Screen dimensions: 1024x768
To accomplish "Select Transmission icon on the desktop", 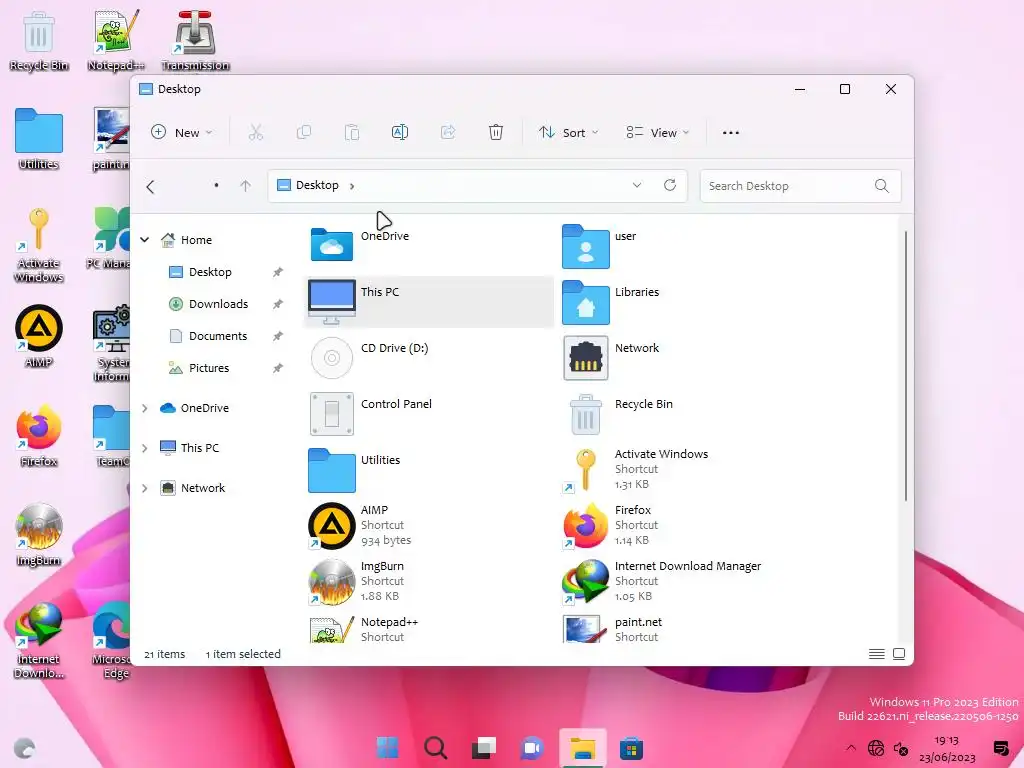I will click(x=195, y=41).
